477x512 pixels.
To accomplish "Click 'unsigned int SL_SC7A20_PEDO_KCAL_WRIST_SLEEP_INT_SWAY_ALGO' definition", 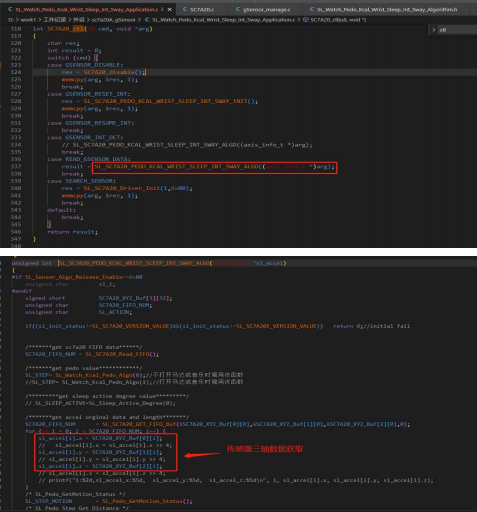I will coord(149,263).
